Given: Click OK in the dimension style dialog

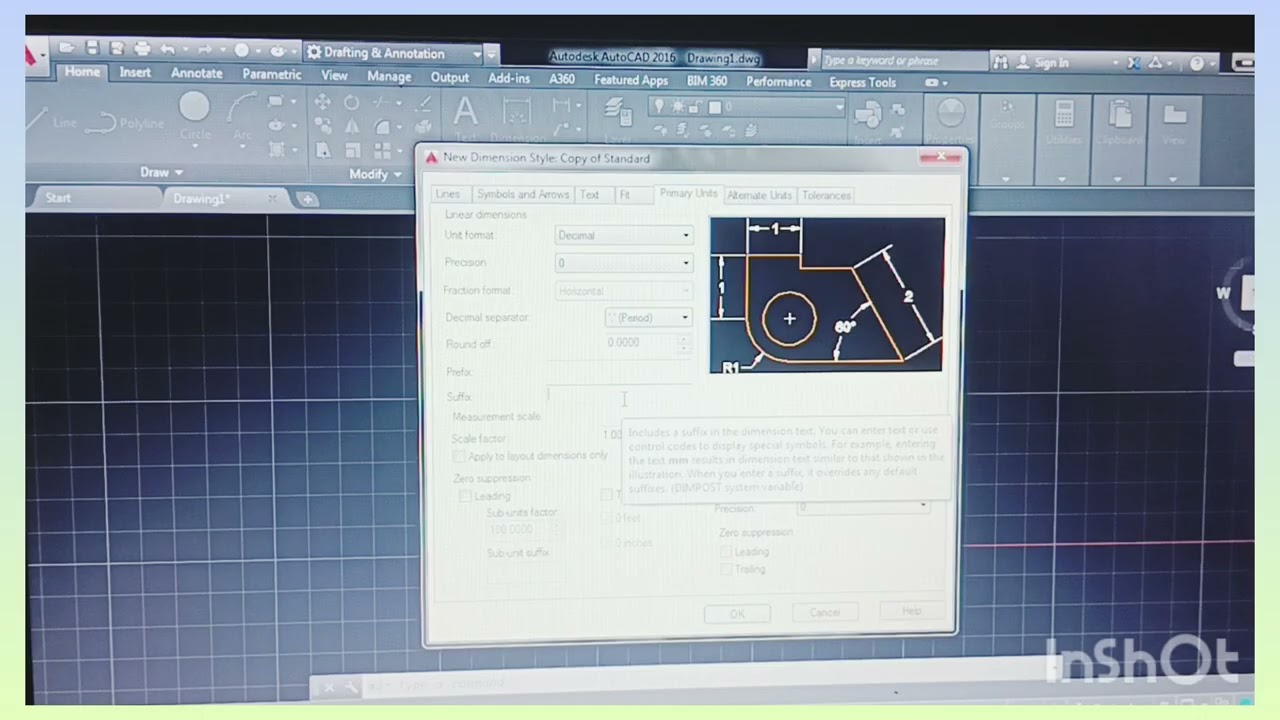Looking at the screenshot, I should 737,614.
